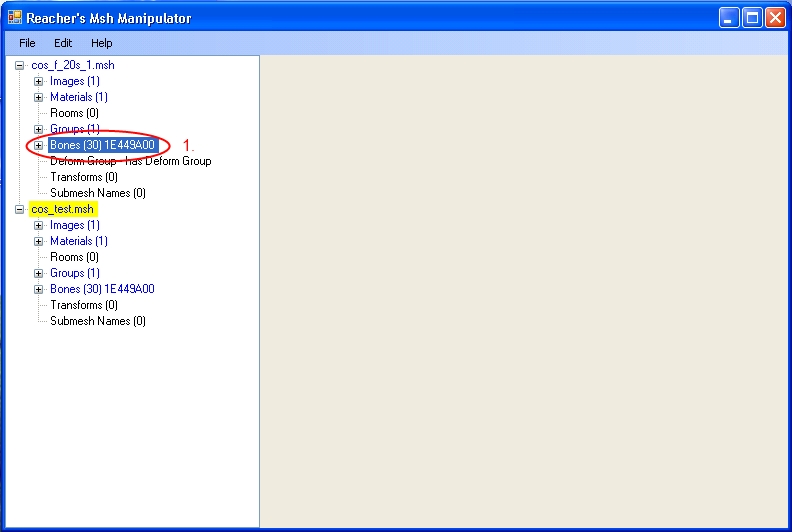This screenshot has height=532, width=792.
Task: Open the File menu
Action: (x=27, y=43)
